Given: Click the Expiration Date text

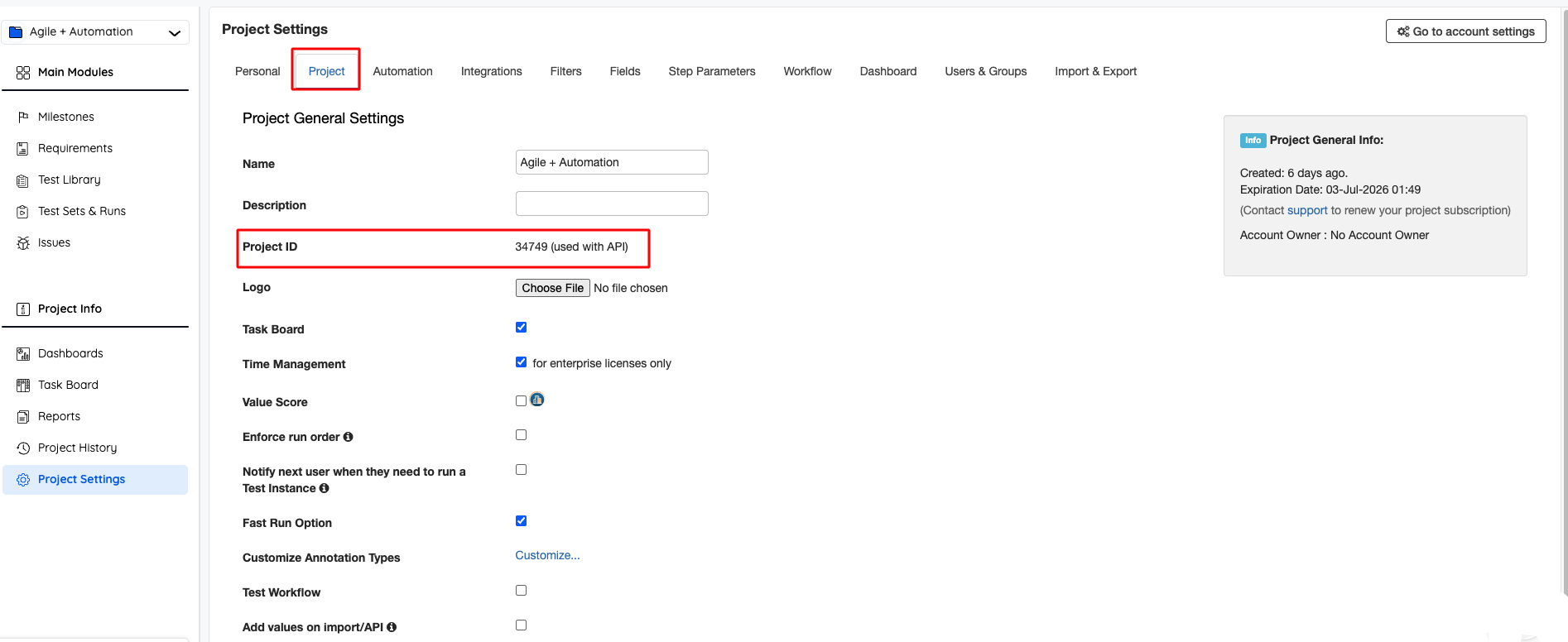Looking at the screenshot, I should pos(1330,189).
